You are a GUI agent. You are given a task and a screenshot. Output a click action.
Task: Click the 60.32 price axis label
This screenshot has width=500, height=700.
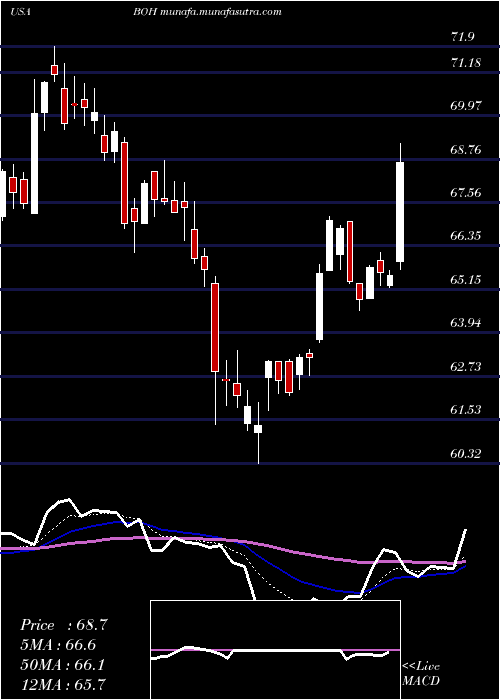(x=466, y=454)
